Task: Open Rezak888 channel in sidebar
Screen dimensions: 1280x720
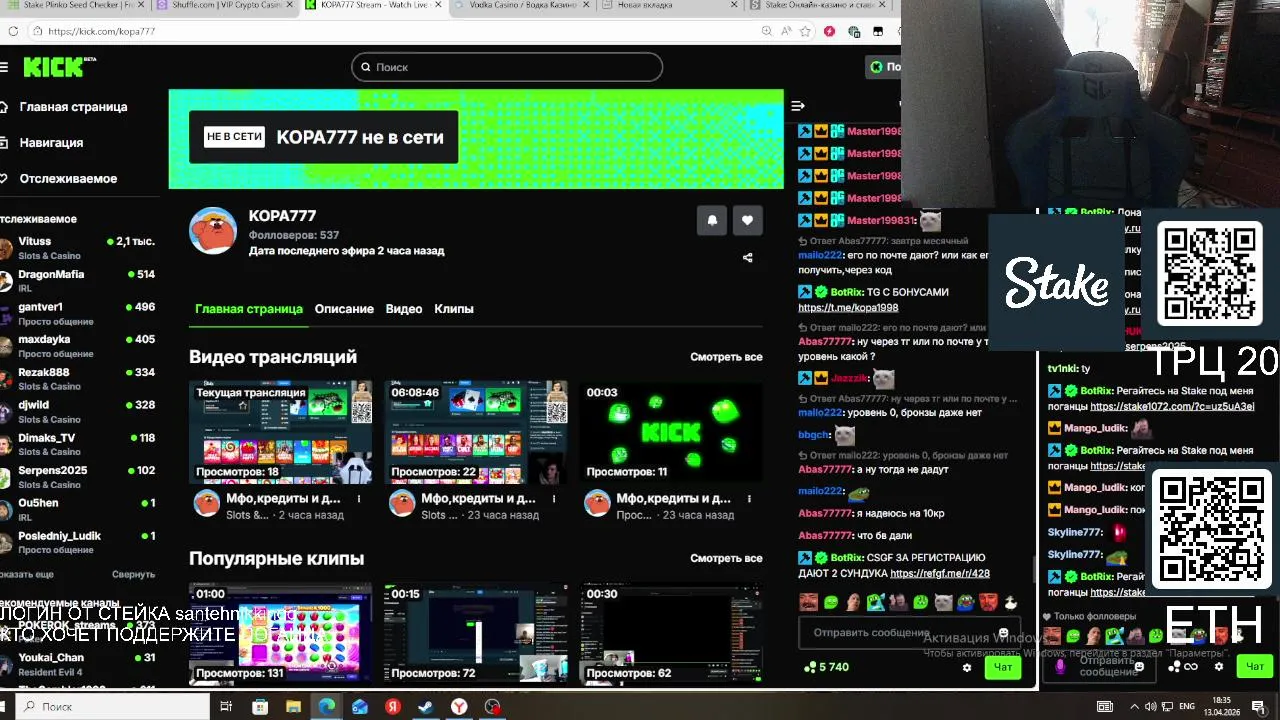Action: [x=78, y=379]
